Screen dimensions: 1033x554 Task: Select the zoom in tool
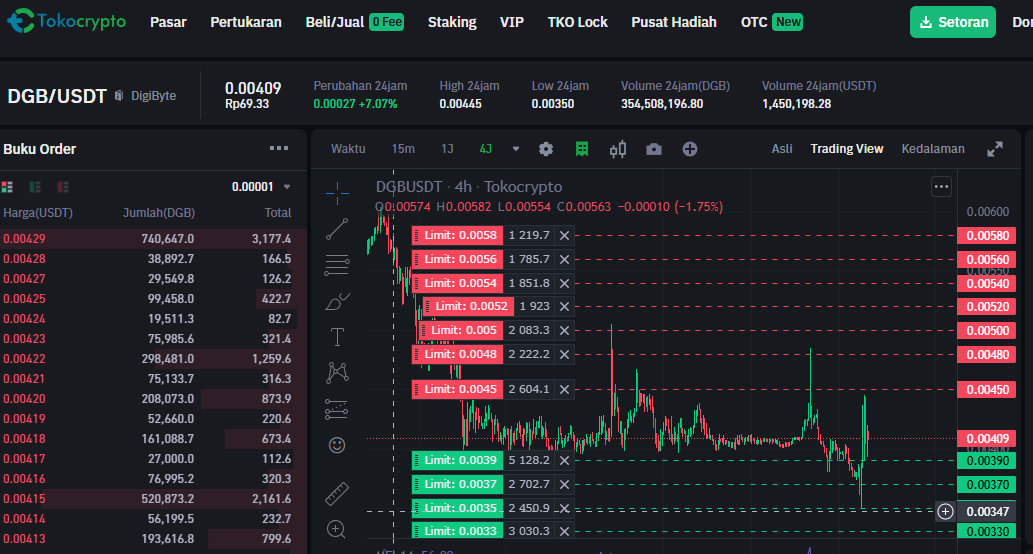coord(337,529)
